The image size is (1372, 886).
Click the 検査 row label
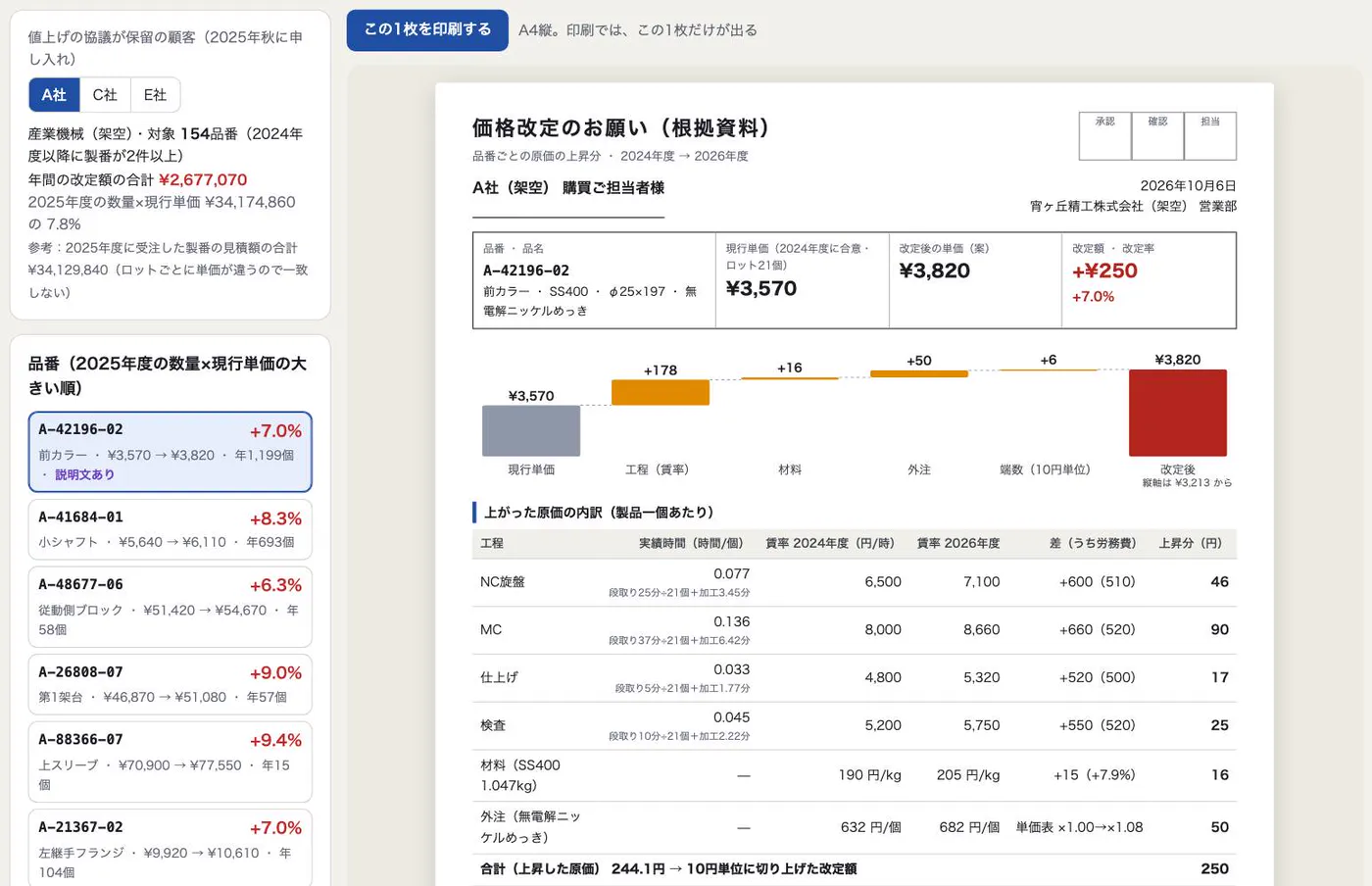point(493,726)
